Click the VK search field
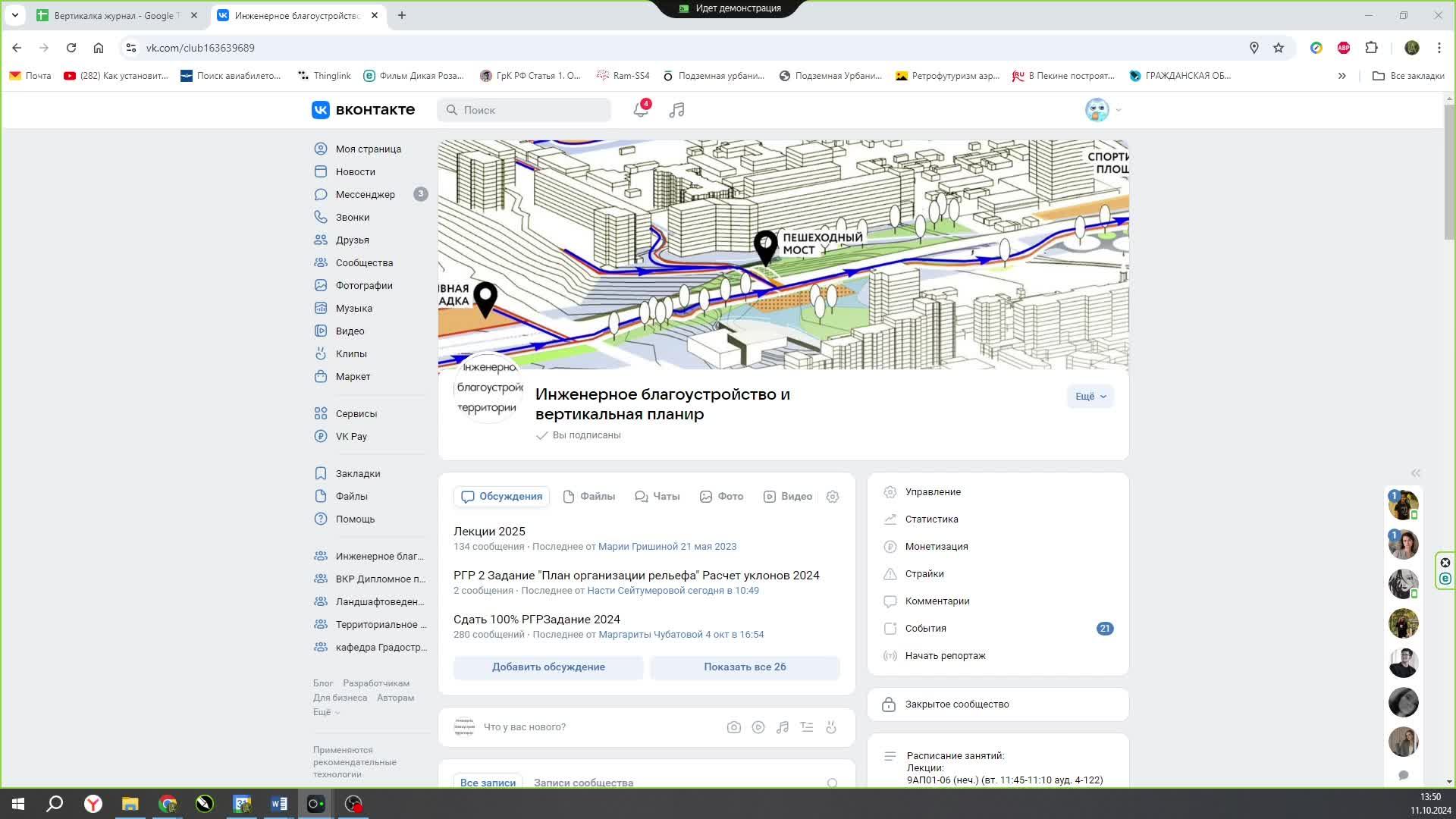The image size is (1456, 819). click(524, 110)
